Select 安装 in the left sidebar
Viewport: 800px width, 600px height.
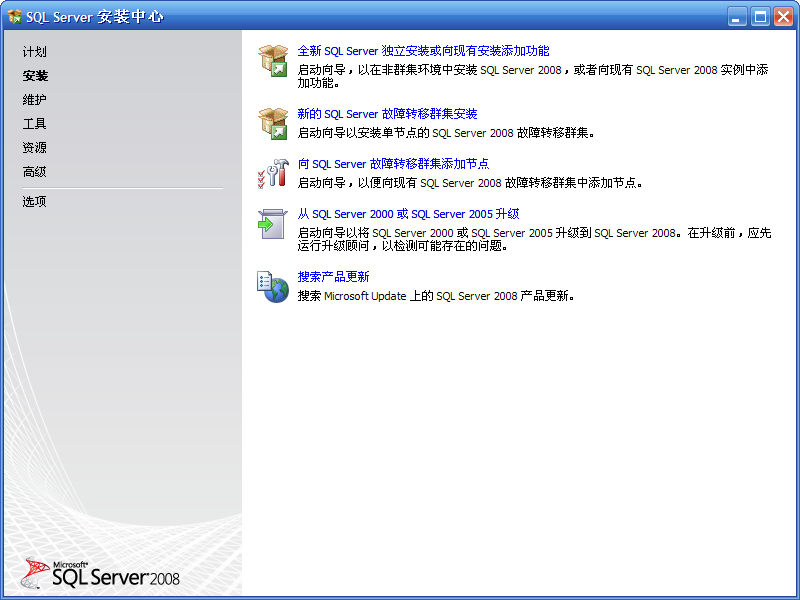coord(35,76)
